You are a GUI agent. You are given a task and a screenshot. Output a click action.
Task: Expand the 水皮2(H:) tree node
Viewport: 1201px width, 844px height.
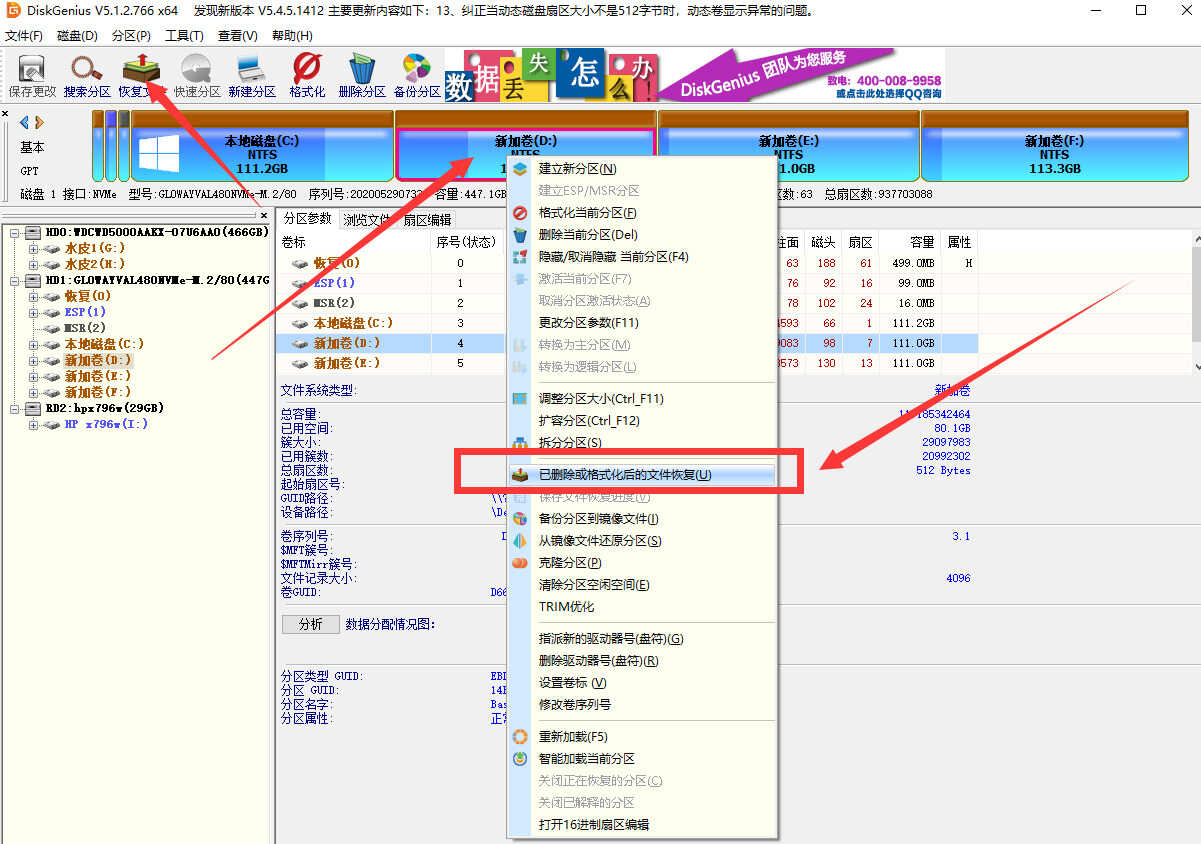click(x=33, y=264)
